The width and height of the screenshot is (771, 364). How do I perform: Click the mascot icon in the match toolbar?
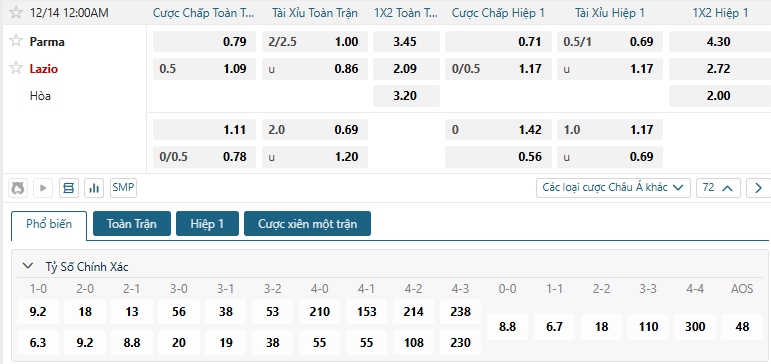pyautogui.click(x=18, y=188)
